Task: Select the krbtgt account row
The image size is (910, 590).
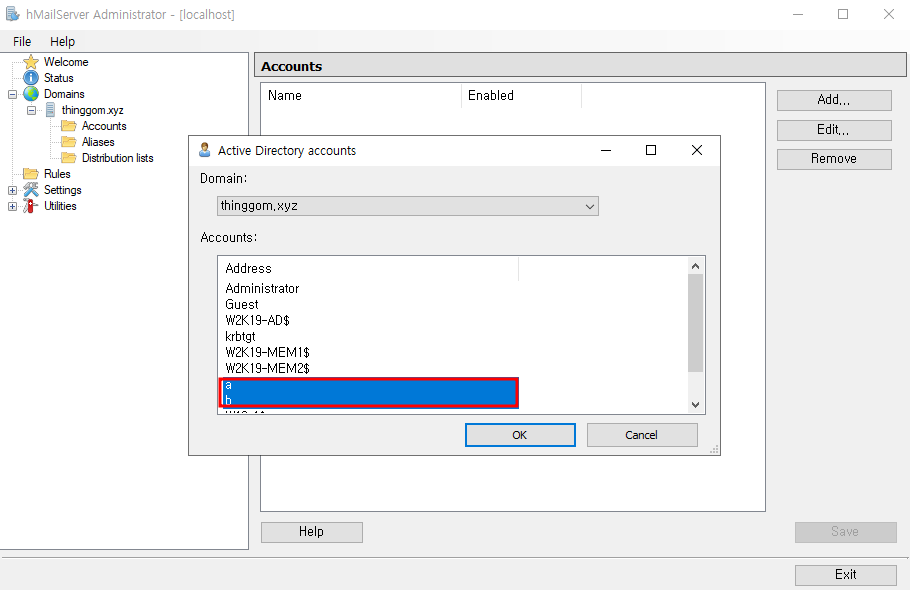Action: point(369,336)
